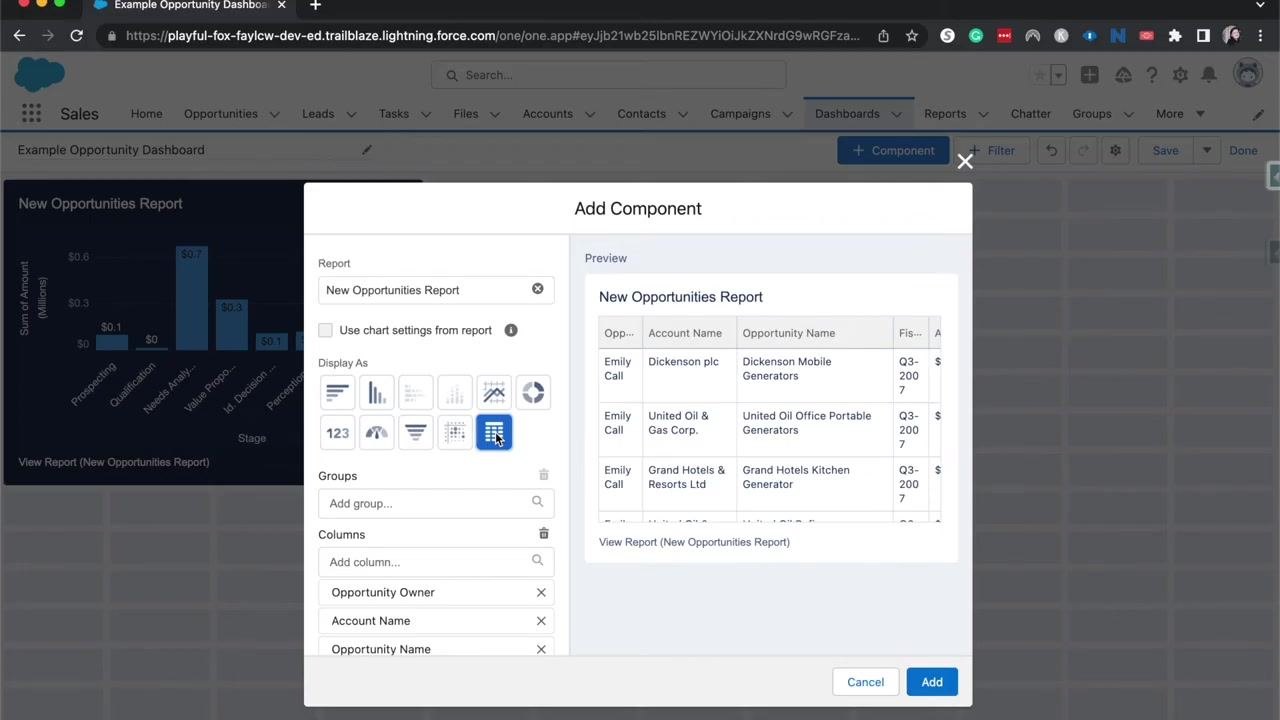Viewport: 1280px width, 720px height.
Task: Open the More navigation dropdown
Action: click(x=1180, y=114)
